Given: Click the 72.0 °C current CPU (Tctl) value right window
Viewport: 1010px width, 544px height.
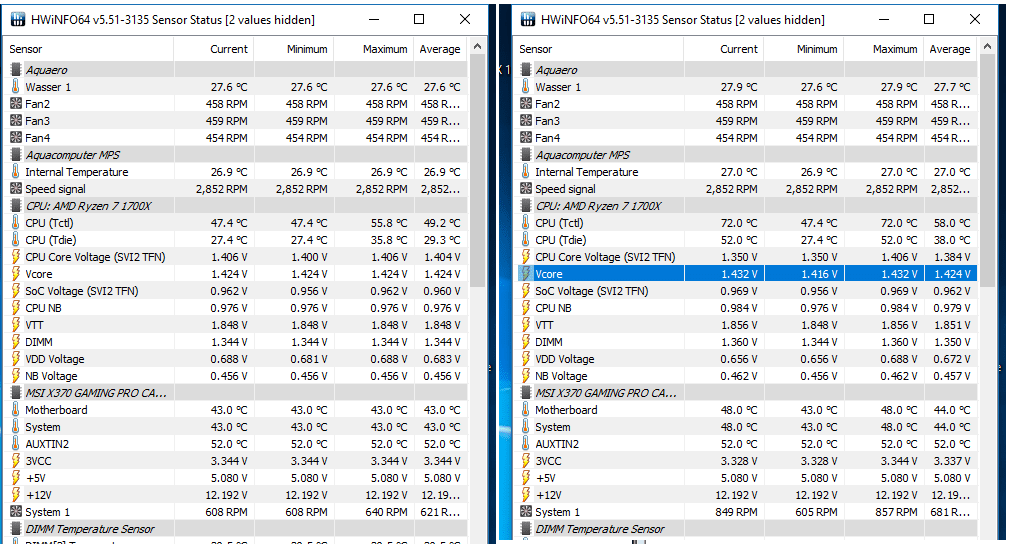Looking at the screenshot, I should click(739, 223).
